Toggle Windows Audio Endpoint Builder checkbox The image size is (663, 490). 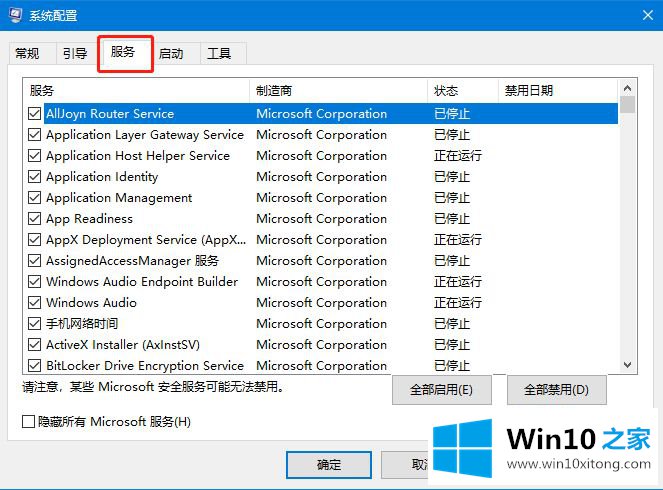coord(34,282)
